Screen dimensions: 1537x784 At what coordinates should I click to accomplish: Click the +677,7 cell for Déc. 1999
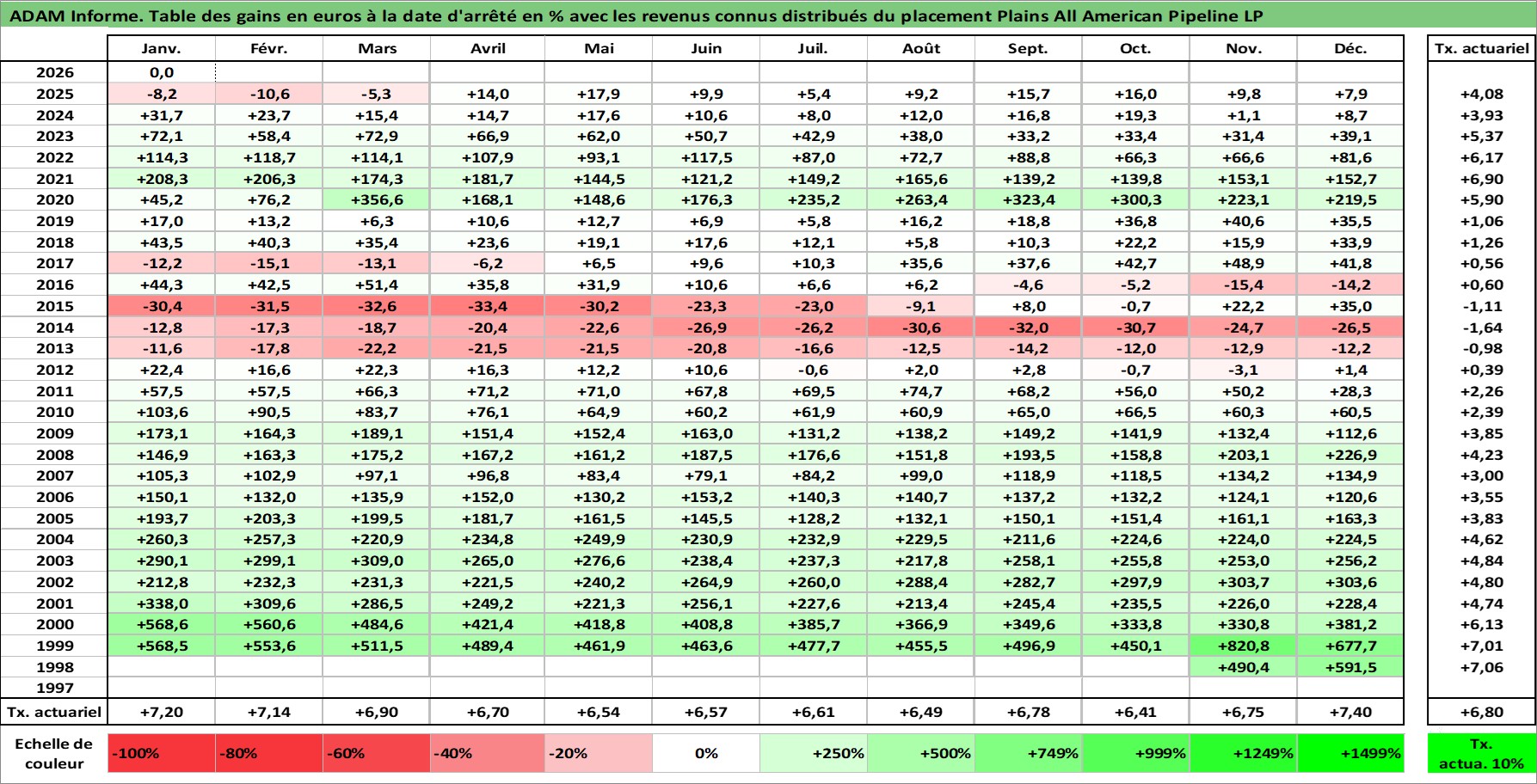coord(1350,646)
